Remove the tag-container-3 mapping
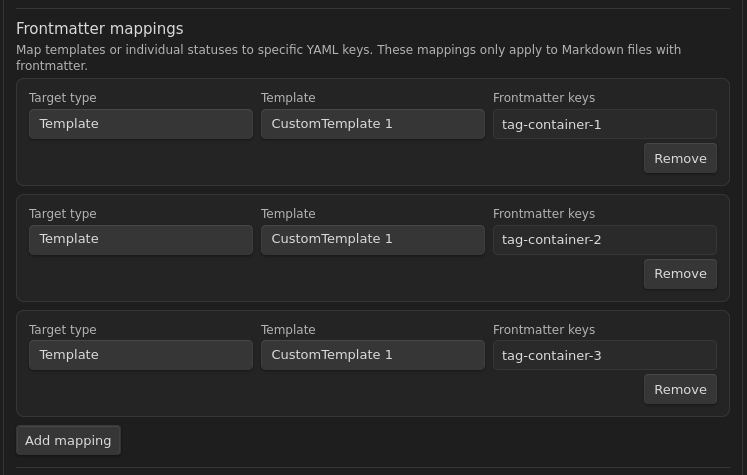 [680, 389]
